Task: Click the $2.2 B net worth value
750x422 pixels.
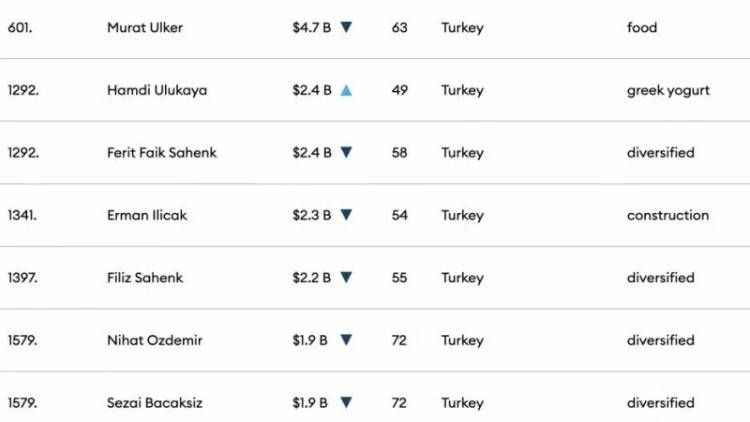Action: [311, 278]
